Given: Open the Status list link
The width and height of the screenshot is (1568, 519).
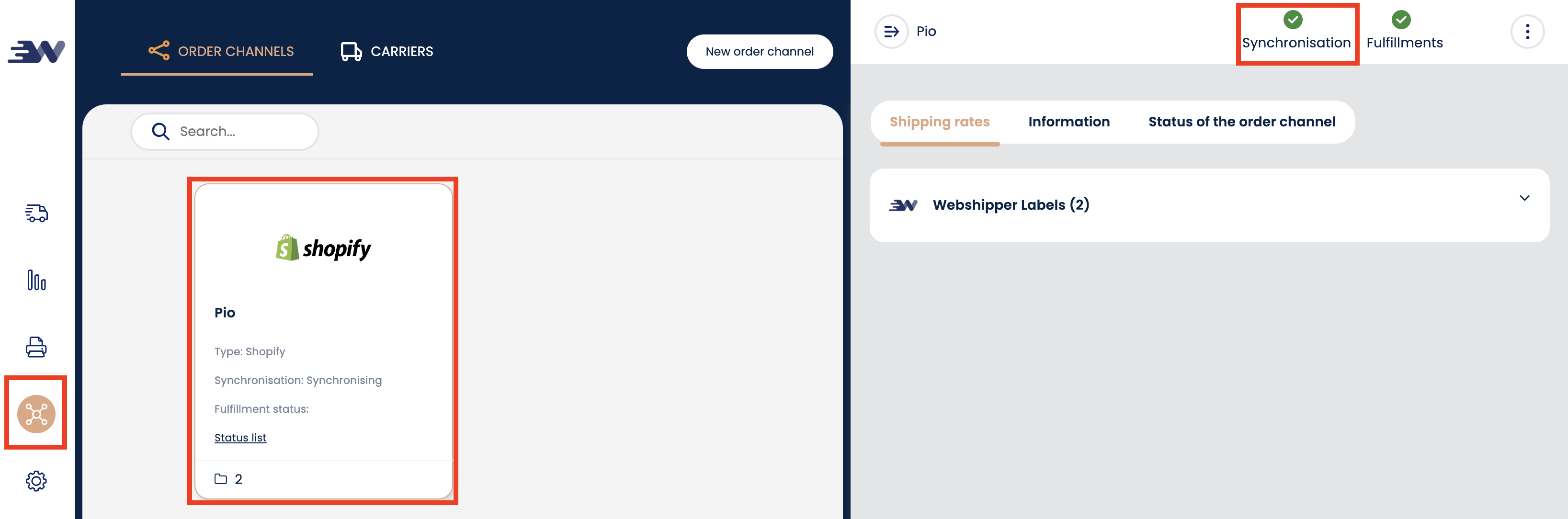Looking at the screenshot, I should pos(240,438).
